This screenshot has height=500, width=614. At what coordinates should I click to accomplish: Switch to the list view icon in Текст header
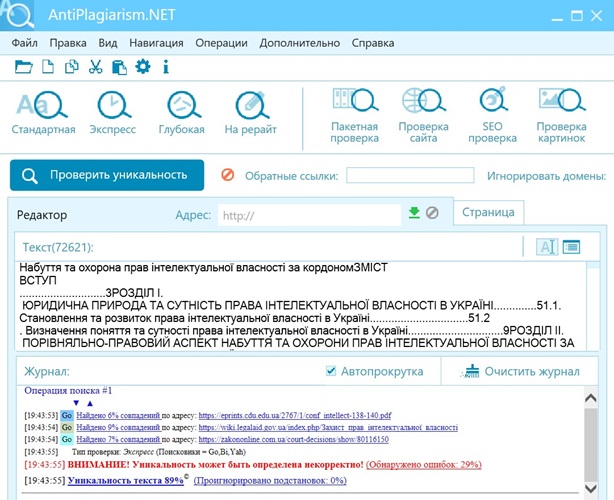(571, 247)
